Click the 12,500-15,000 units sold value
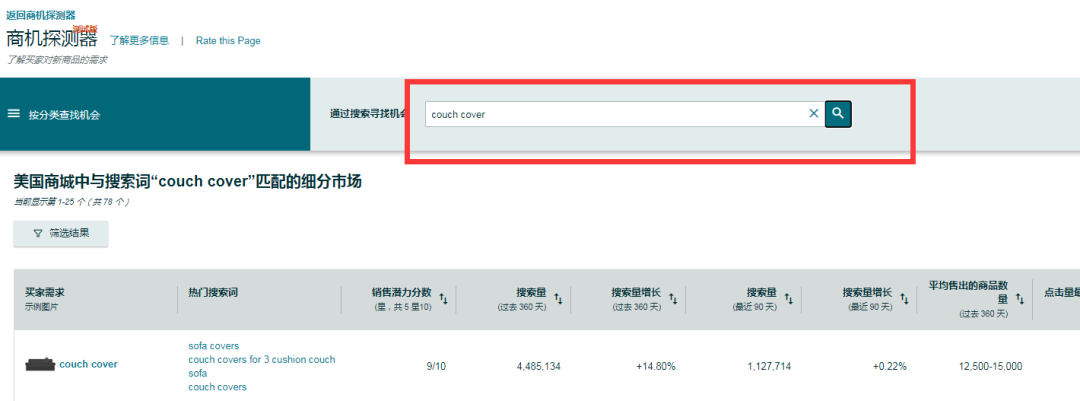 tap(990, 367)
